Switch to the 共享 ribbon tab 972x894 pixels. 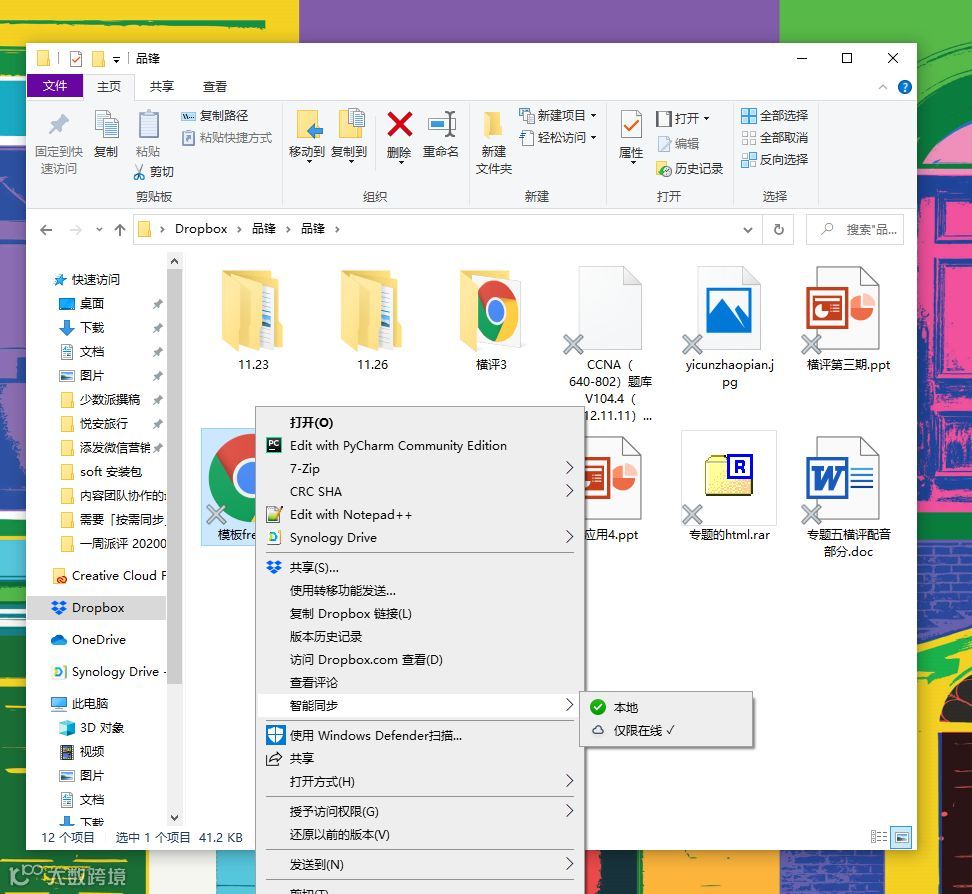162,87
